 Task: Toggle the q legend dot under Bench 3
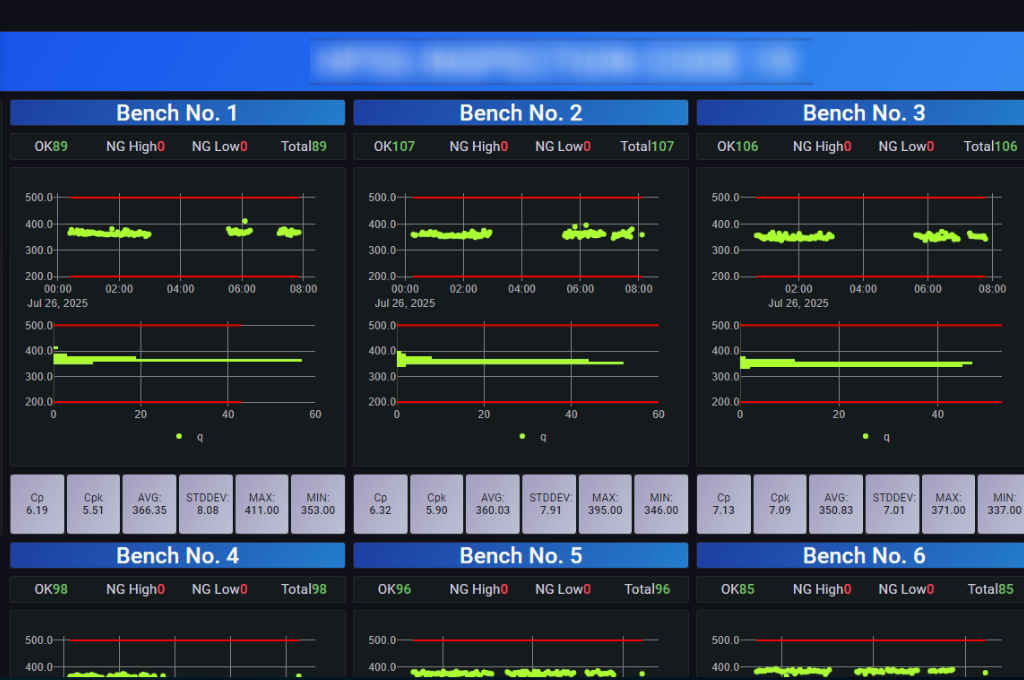click(x=865, y=436)
